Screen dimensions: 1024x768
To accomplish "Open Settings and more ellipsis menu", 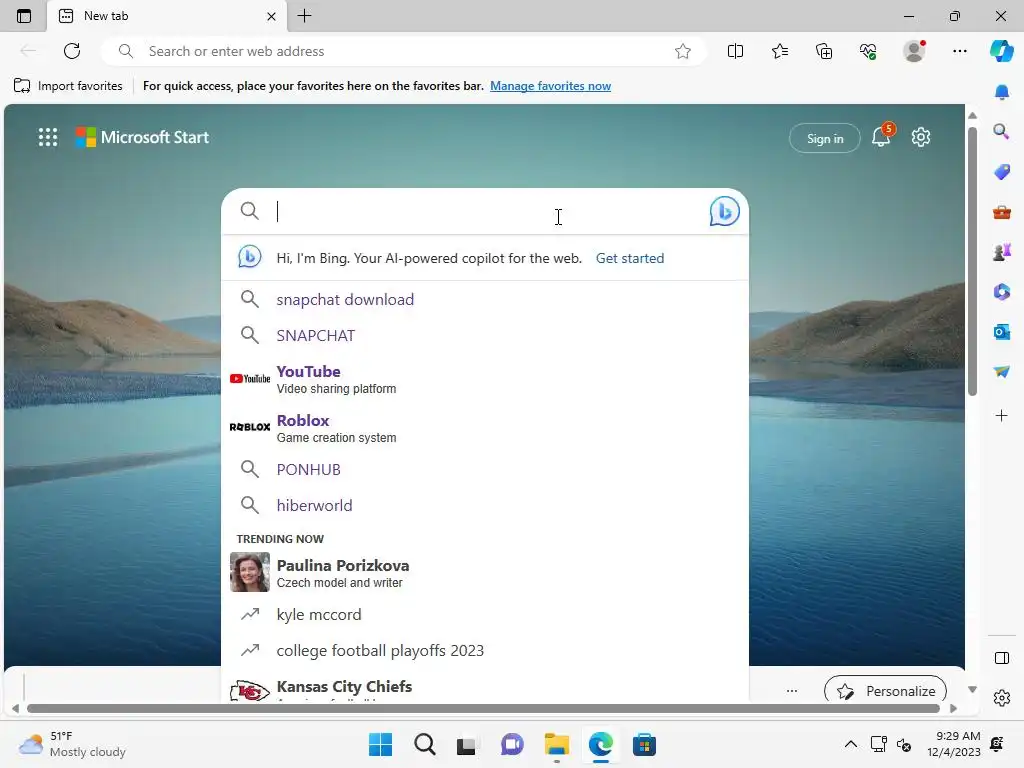I will pyautogui.click(x=959, y=51).
